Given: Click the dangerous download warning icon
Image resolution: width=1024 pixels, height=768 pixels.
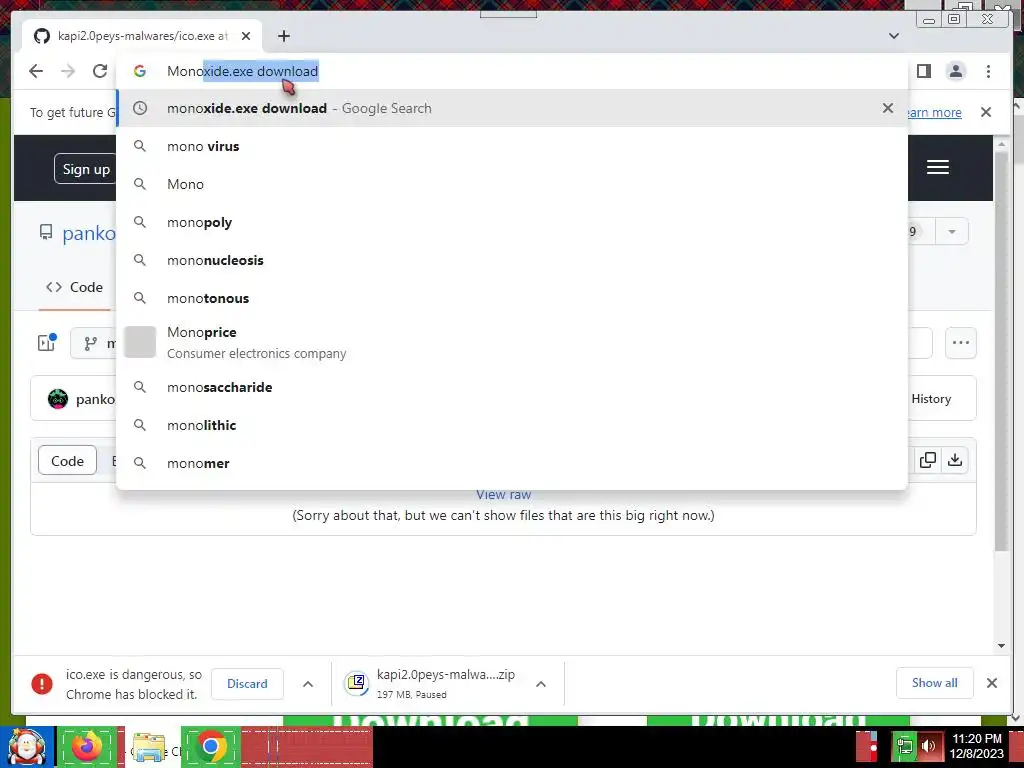Looking at the screenshot, I should (x=42, y=684).
